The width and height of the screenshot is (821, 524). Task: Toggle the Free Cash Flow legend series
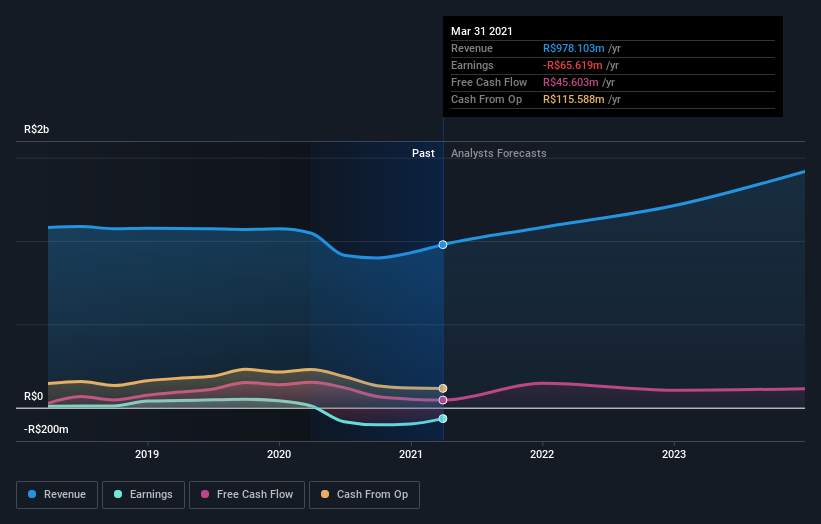tap(247, 495)
